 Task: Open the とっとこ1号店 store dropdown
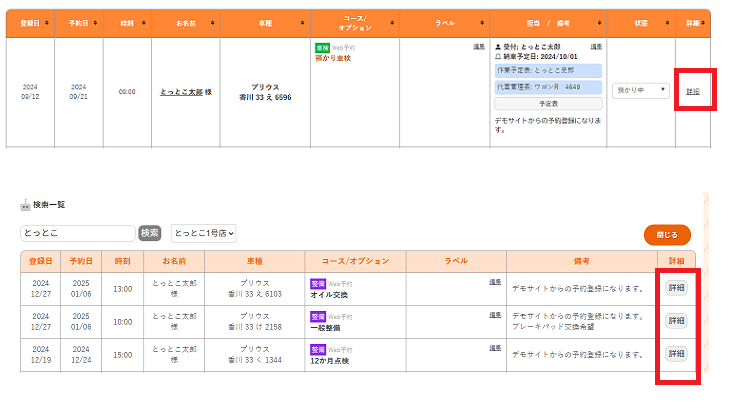[204, 233]
